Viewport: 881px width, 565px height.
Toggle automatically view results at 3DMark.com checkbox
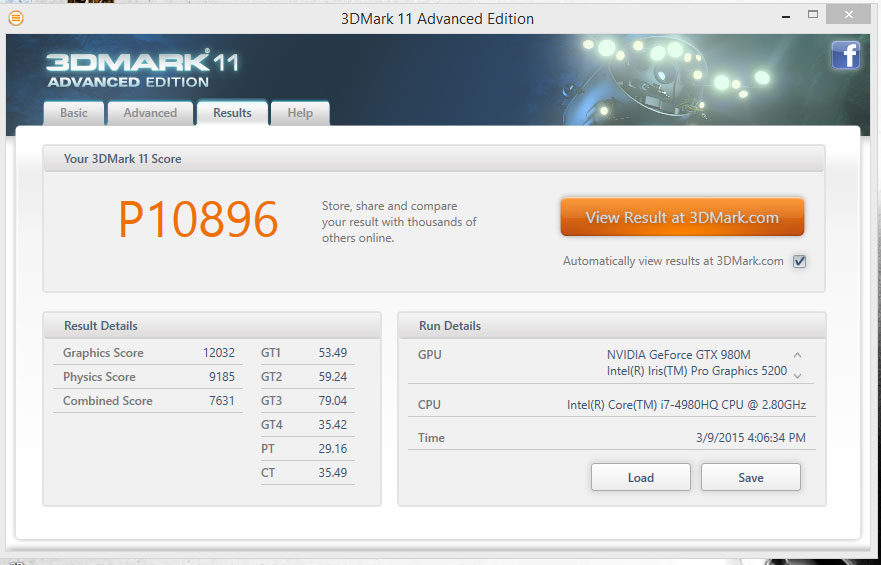(800, 261)
